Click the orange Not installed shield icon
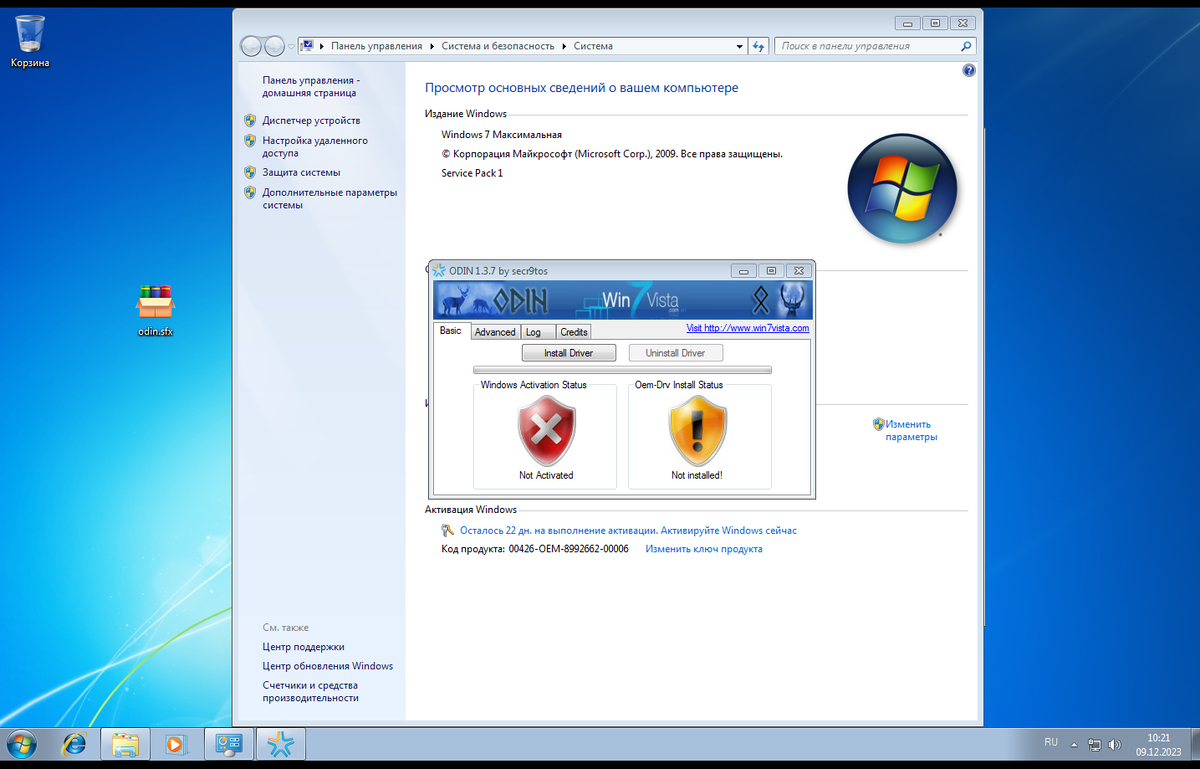1200x769 pixels. [697, 430]
